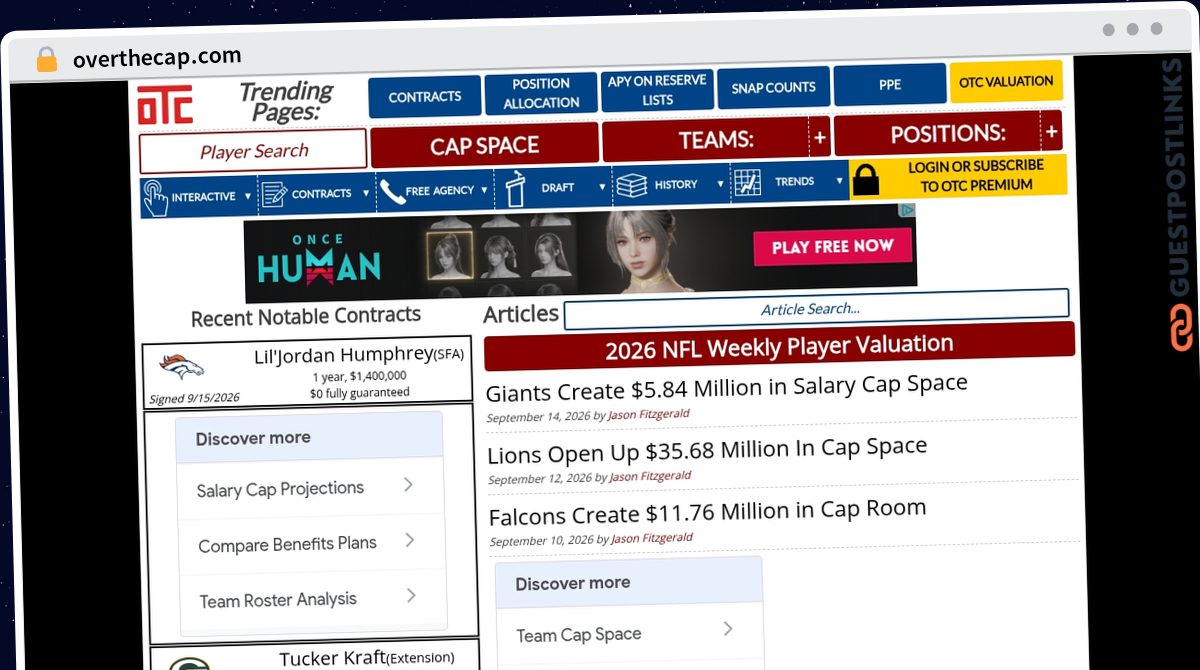This screenshot has height=670, width=1200.
Task: Click the ad choices icon on the banner
Action: coord(906,210)
